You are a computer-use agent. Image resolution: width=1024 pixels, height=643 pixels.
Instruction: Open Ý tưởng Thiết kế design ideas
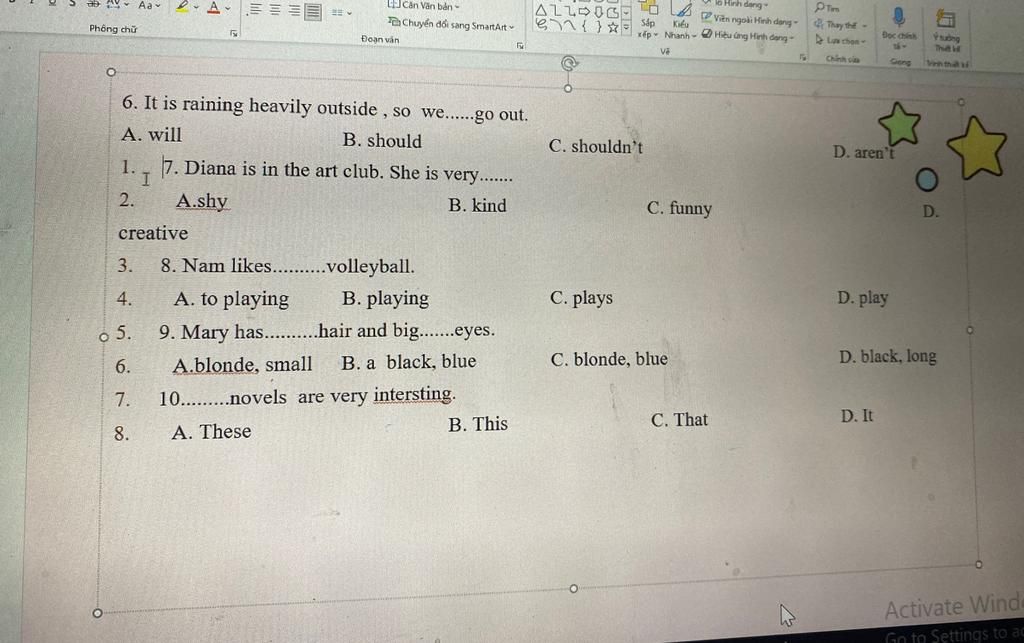pos(946,31)
